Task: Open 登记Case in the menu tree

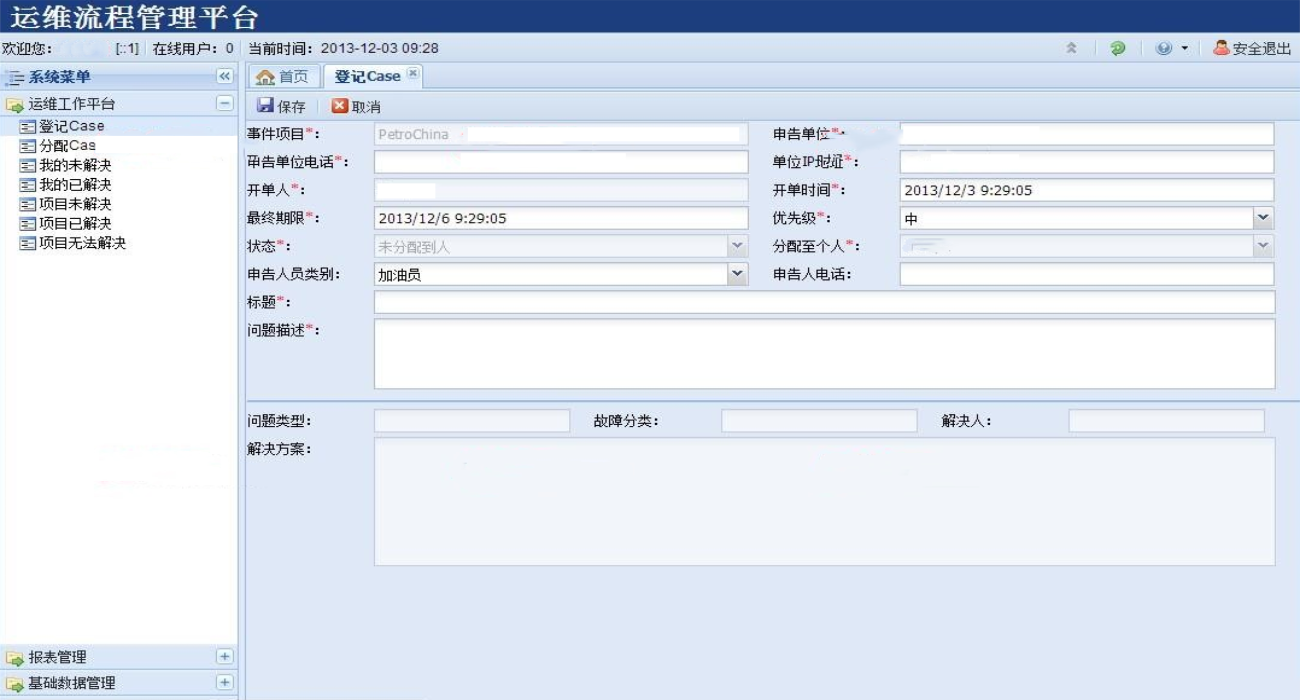Action: click(x=71, y=126)
